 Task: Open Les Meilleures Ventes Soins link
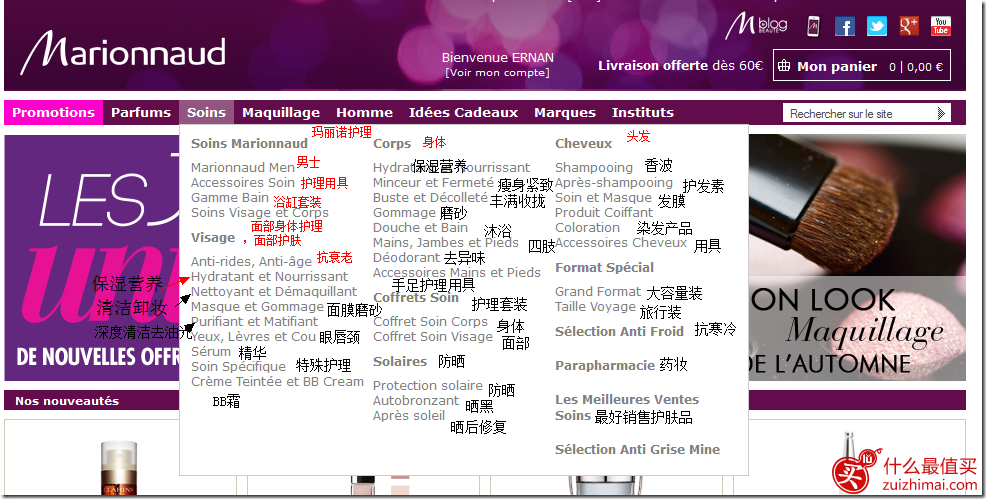coord(627,407)
